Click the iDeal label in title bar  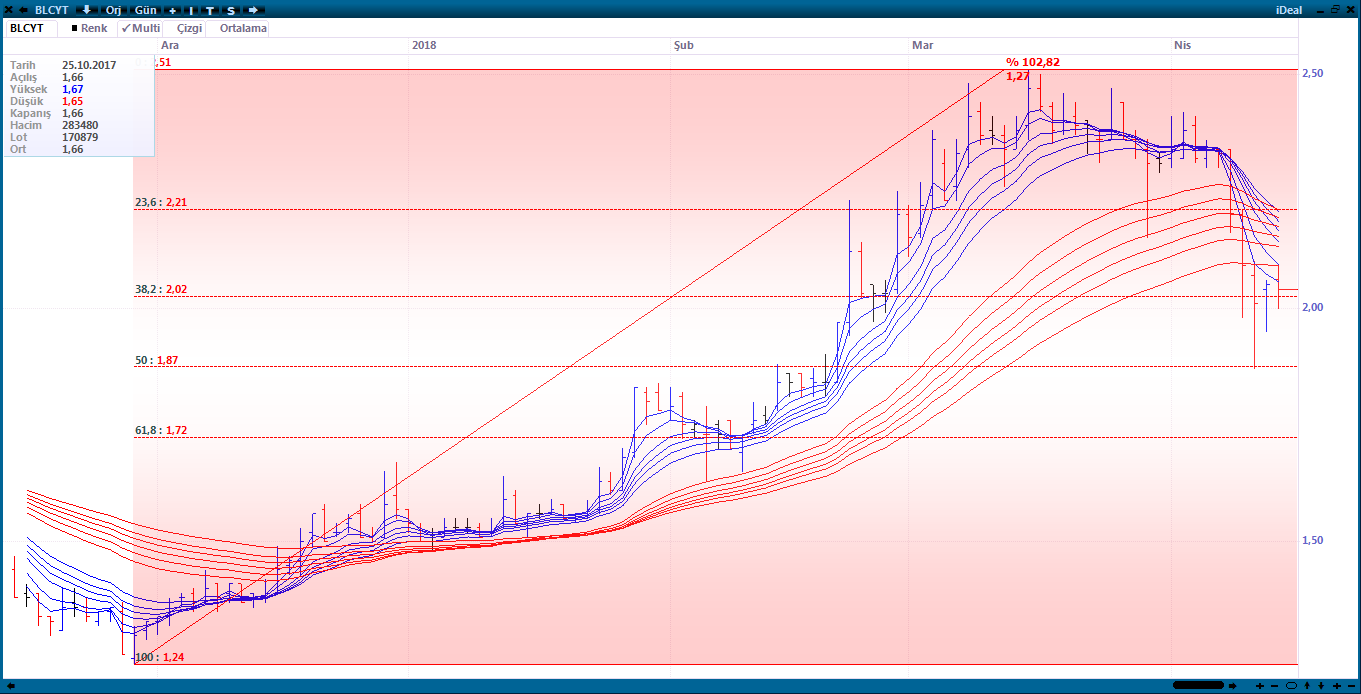1289,10
